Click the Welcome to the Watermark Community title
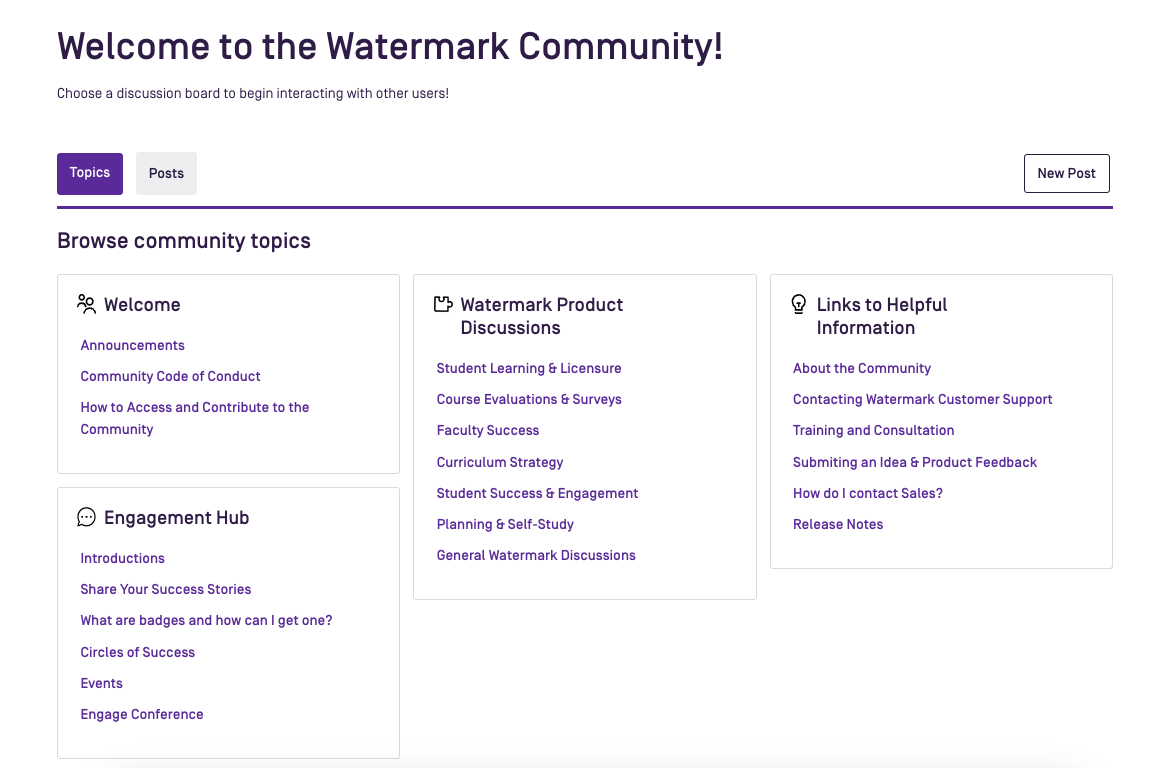Screen dimensions: 1150x768 click(390, 46)
